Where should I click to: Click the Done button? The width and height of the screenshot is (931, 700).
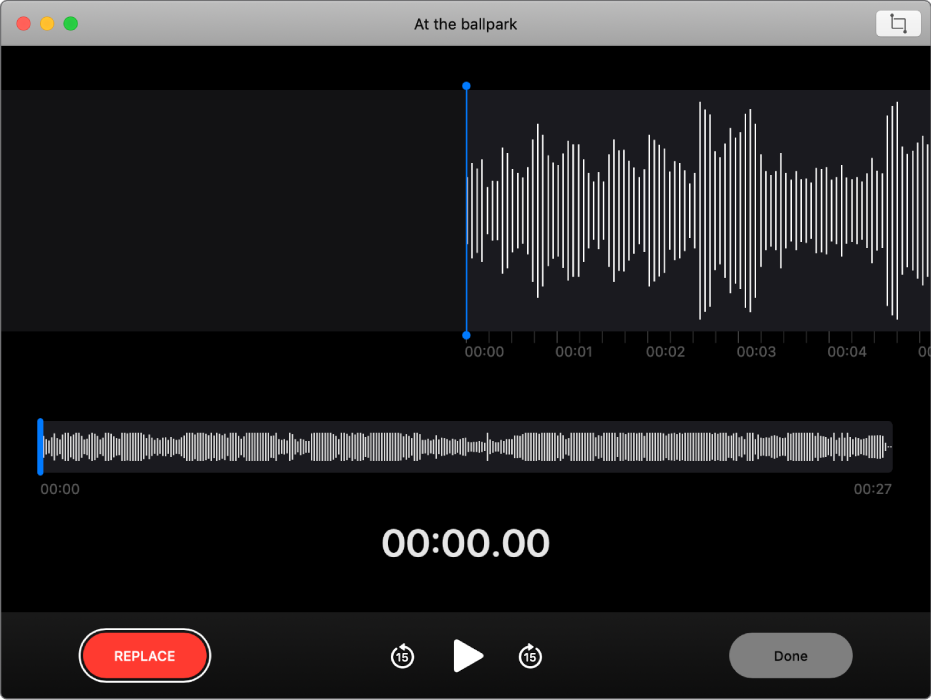click(x=790, y=656)
